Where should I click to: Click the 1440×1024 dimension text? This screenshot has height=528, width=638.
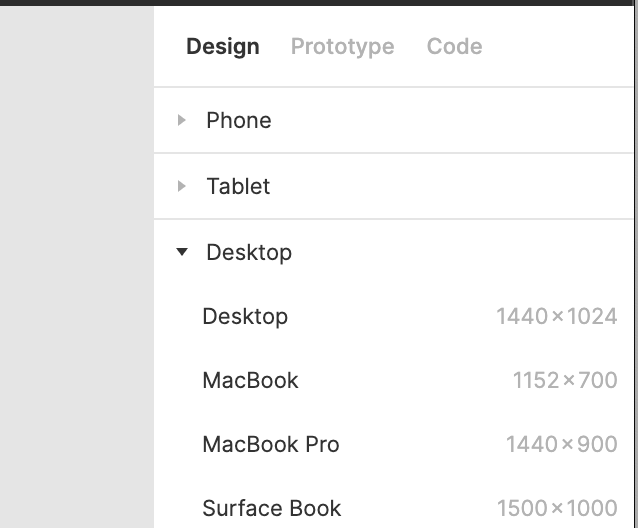[x=557, y=316]
